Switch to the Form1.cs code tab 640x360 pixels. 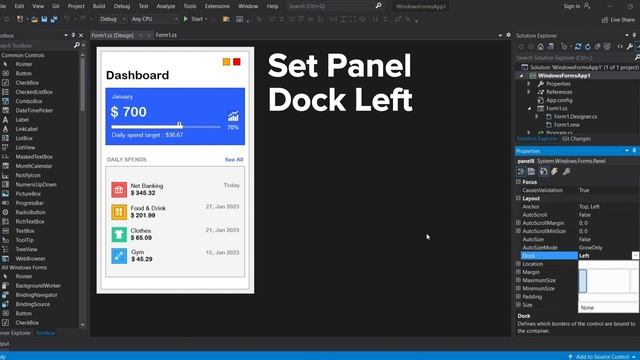[x=166, y=35]
